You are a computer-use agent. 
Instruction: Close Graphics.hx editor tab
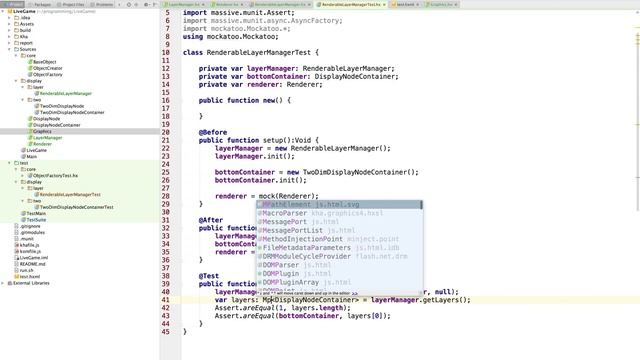click(x=456, y=4)
